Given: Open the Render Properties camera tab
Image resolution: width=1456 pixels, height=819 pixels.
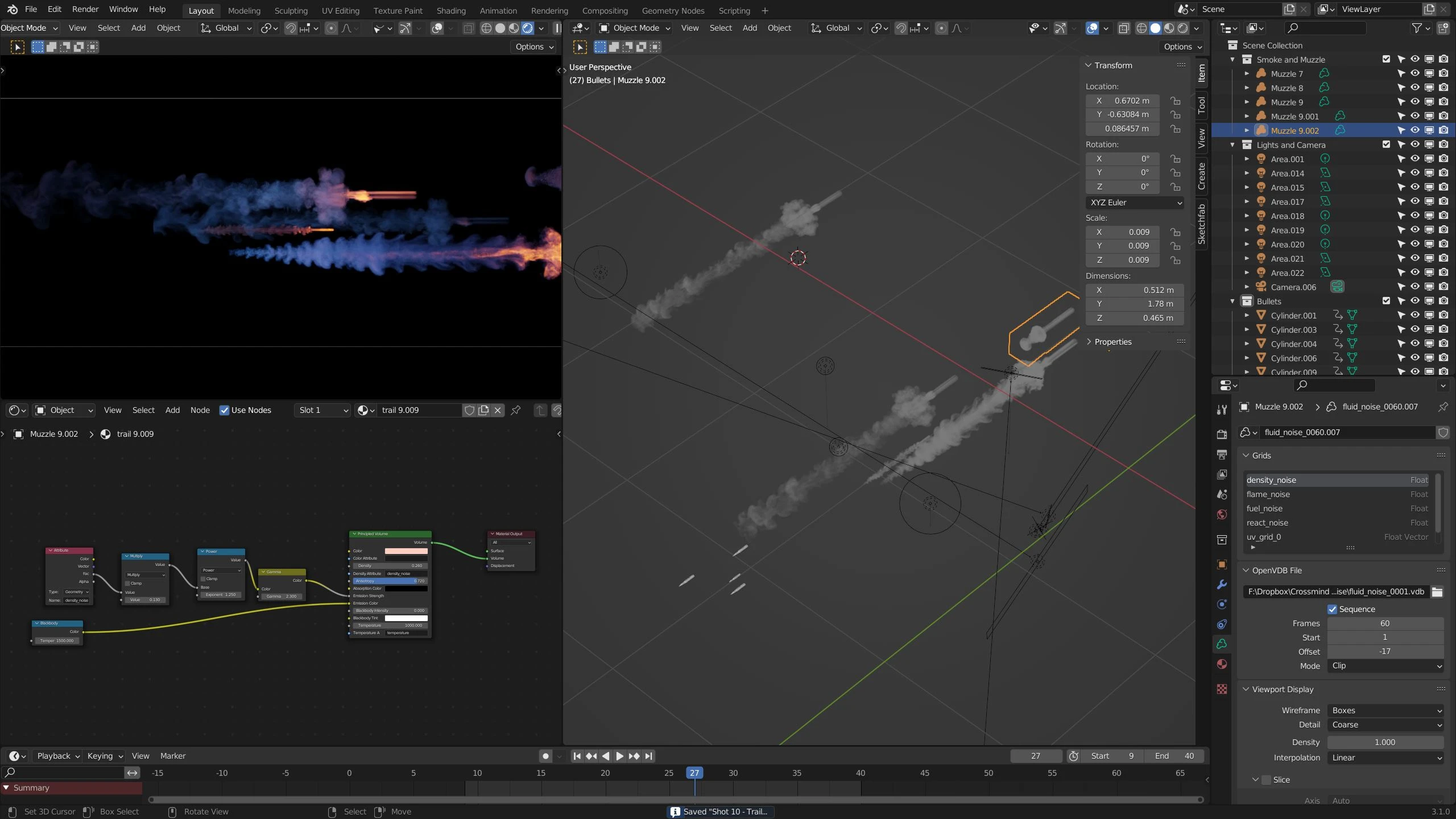Looking at the screenshot, I should pos(1221,434).
